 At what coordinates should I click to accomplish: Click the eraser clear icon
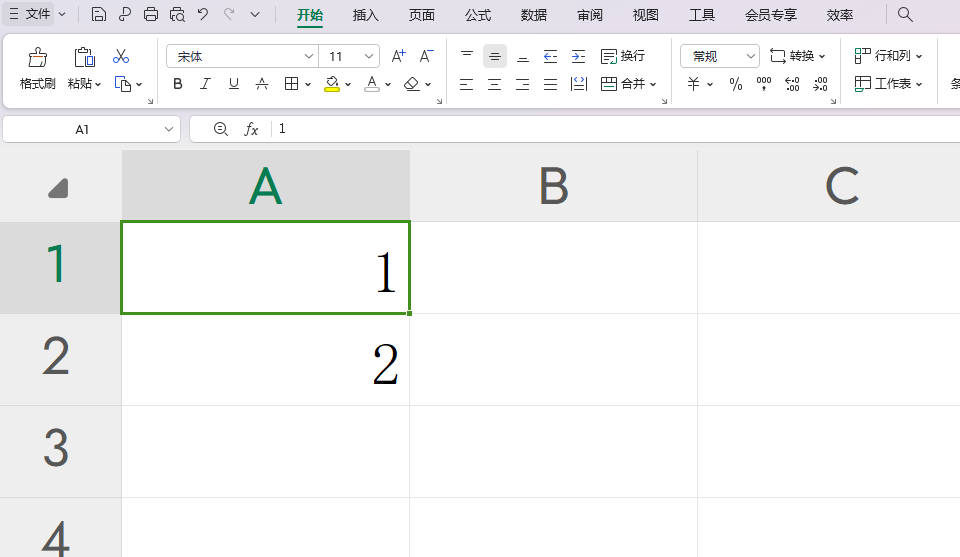click(x=412, y=84)
